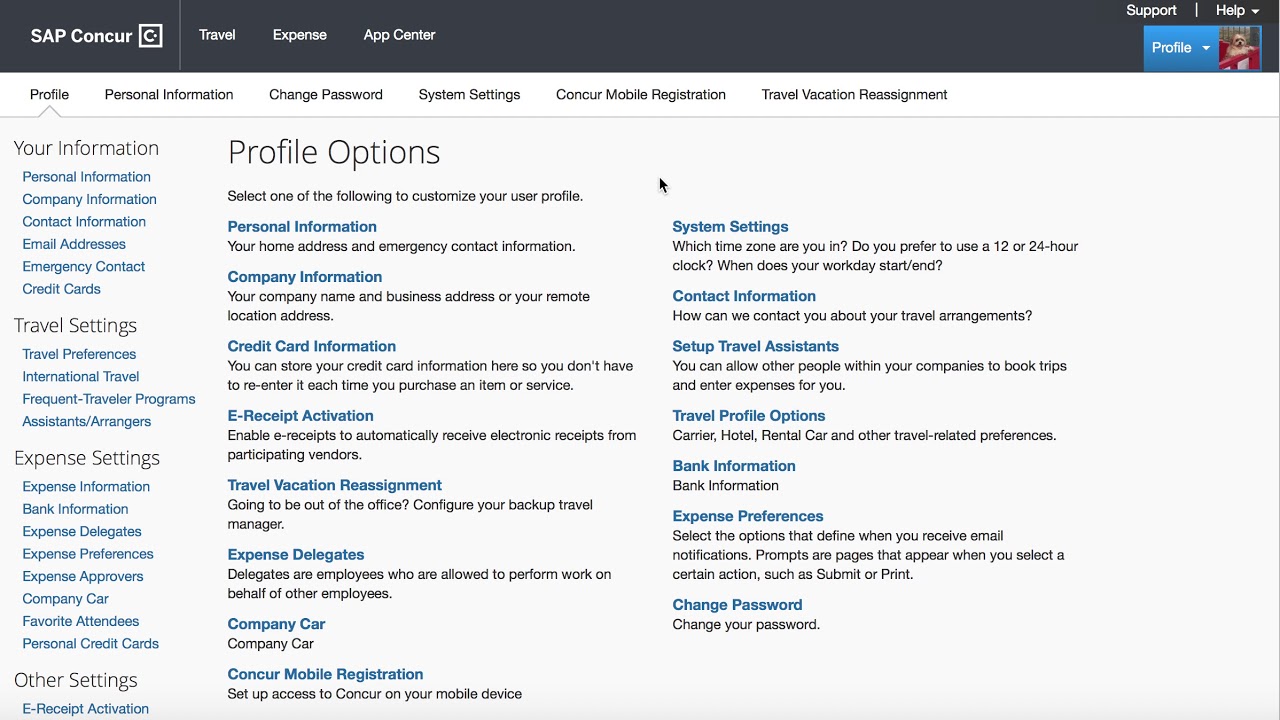1280x720 pixels.
Task: Open the Help dropdown menu
Action: (1237, 11)
